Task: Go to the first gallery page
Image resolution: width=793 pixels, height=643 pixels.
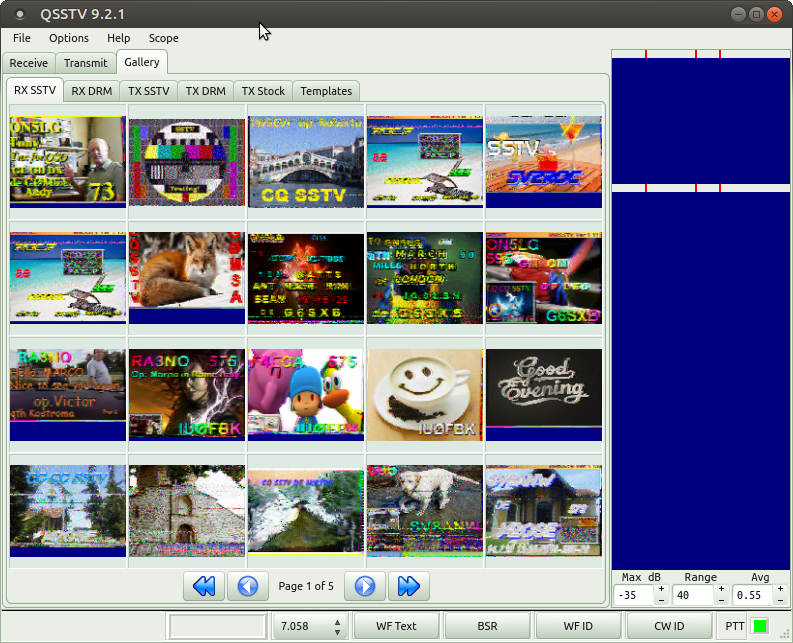Action: pyautogui.click(x=203, y=586)
